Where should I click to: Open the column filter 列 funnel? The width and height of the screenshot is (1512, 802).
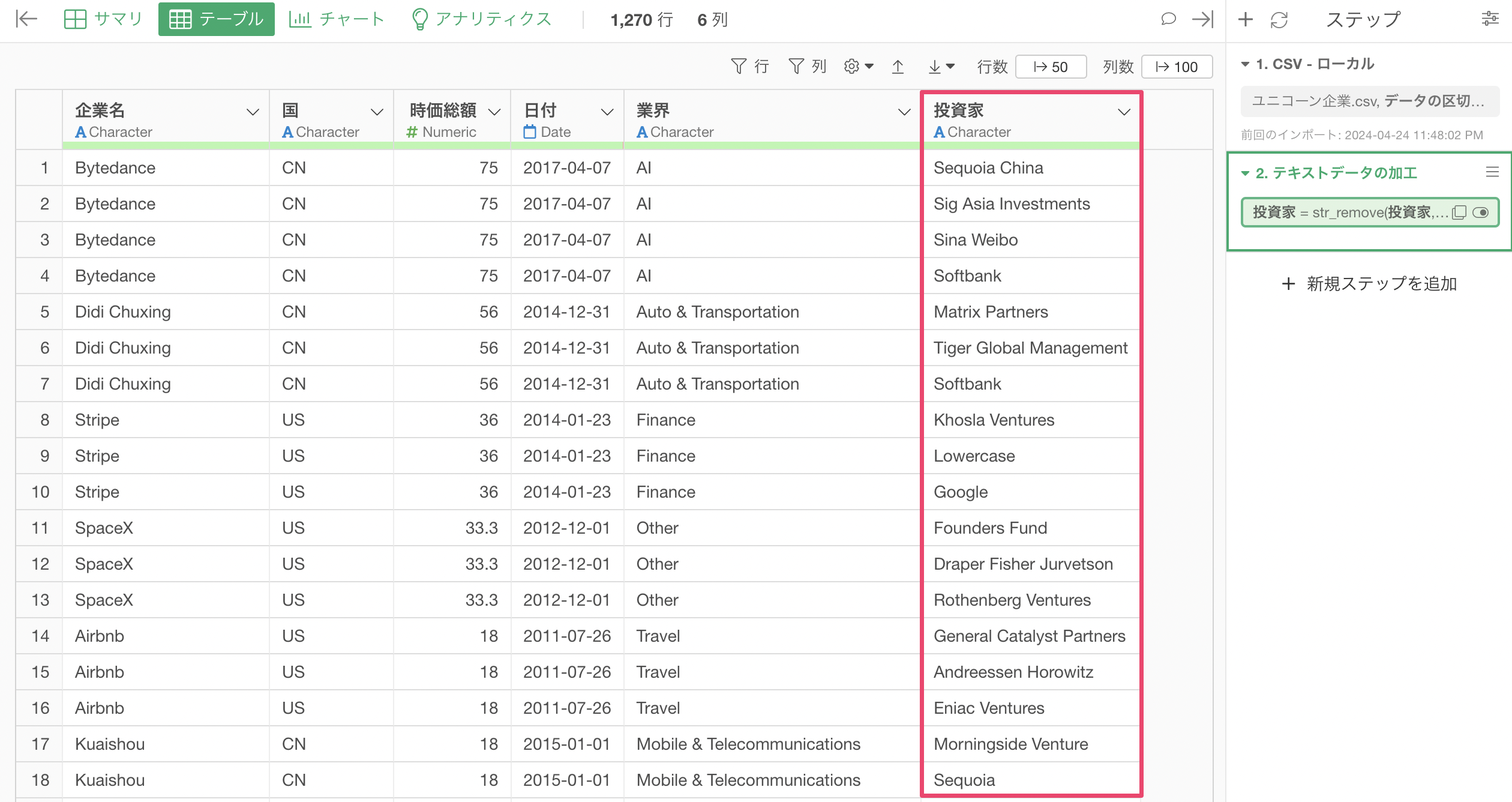(808, 66)
